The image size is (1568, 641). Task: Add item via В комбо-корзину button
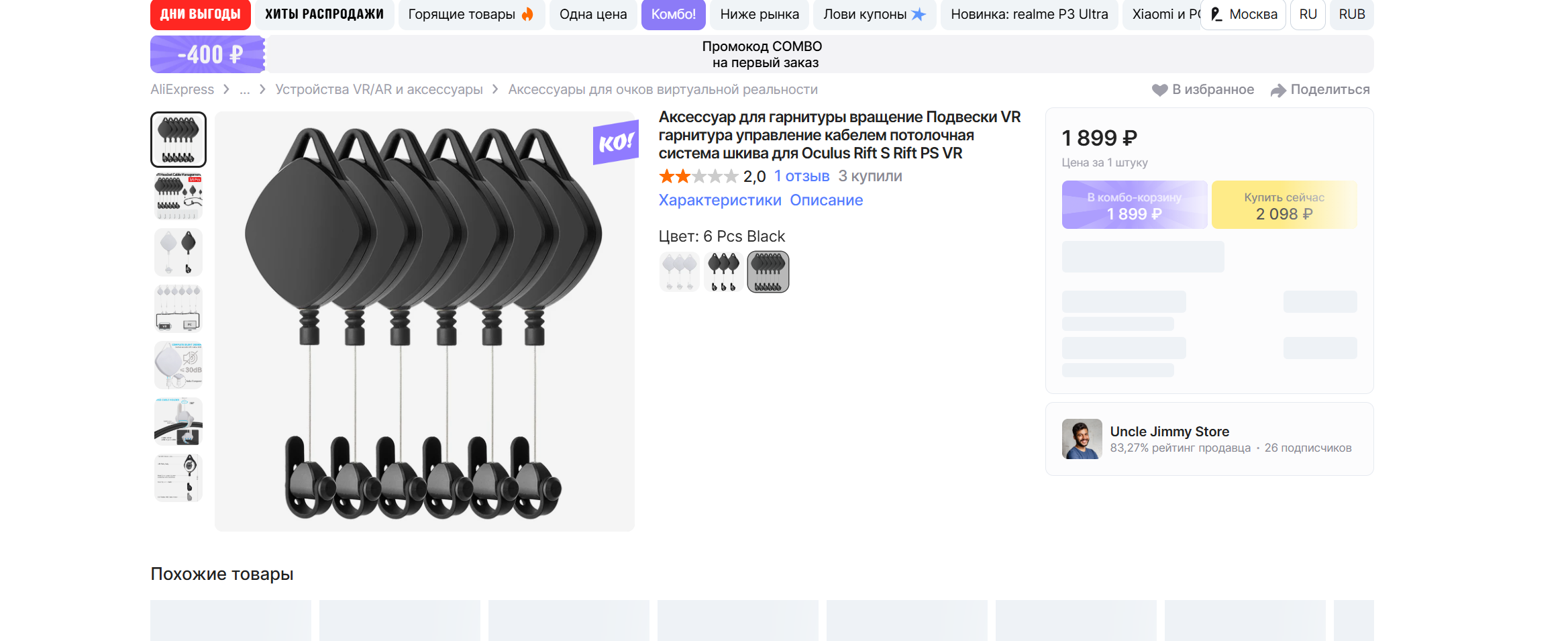coord(1134,205)
